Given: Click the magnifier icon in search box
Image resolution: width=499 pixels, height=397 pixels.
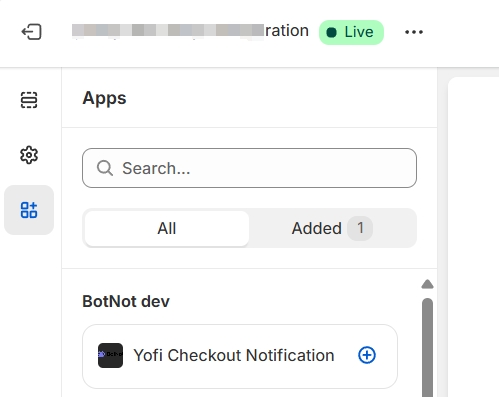Looking at the screenshot, I should [x=105, y=168].
